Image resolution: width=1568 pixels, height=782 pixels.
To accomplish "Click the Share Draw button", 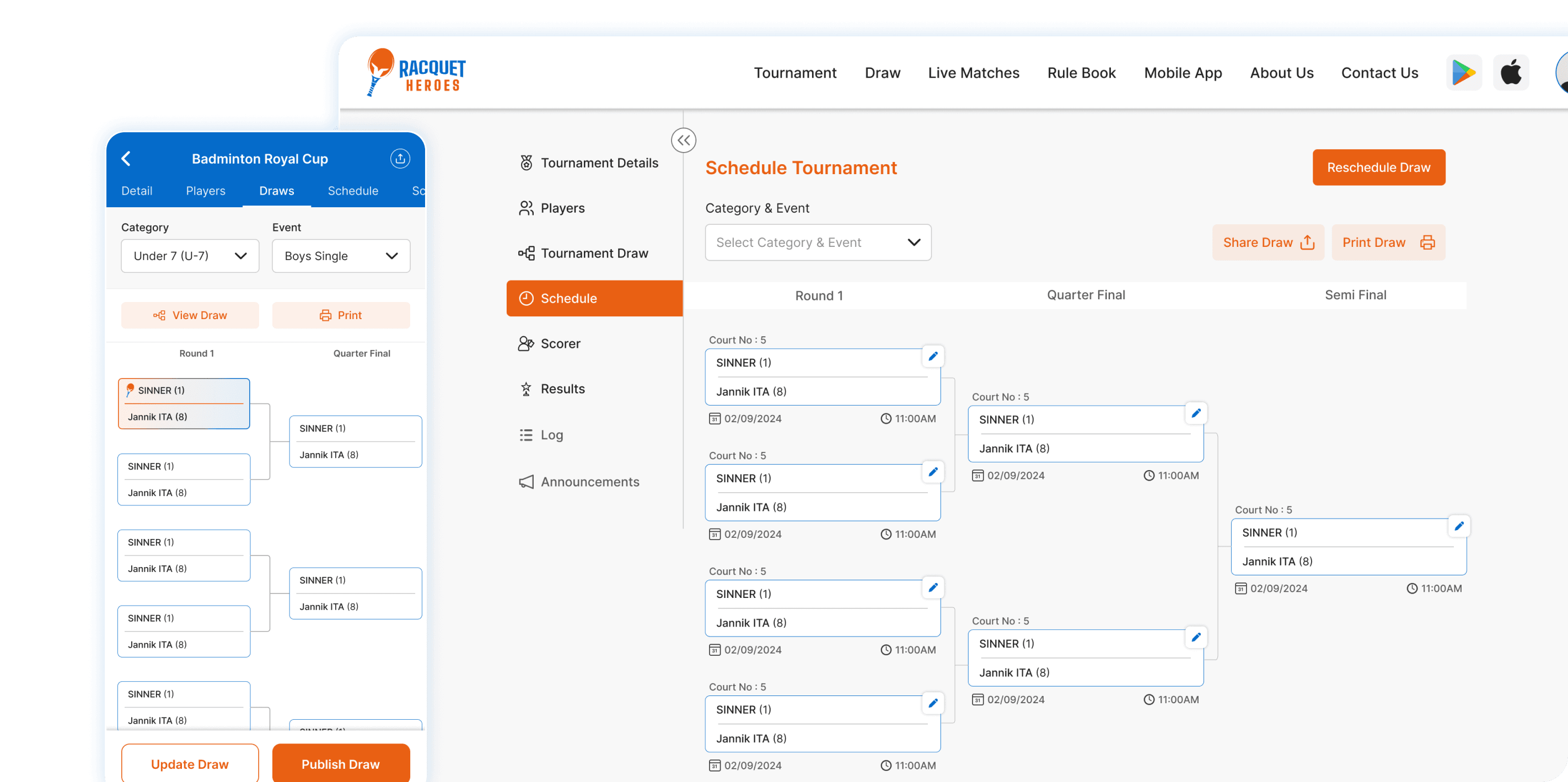I will point(1268,243).
